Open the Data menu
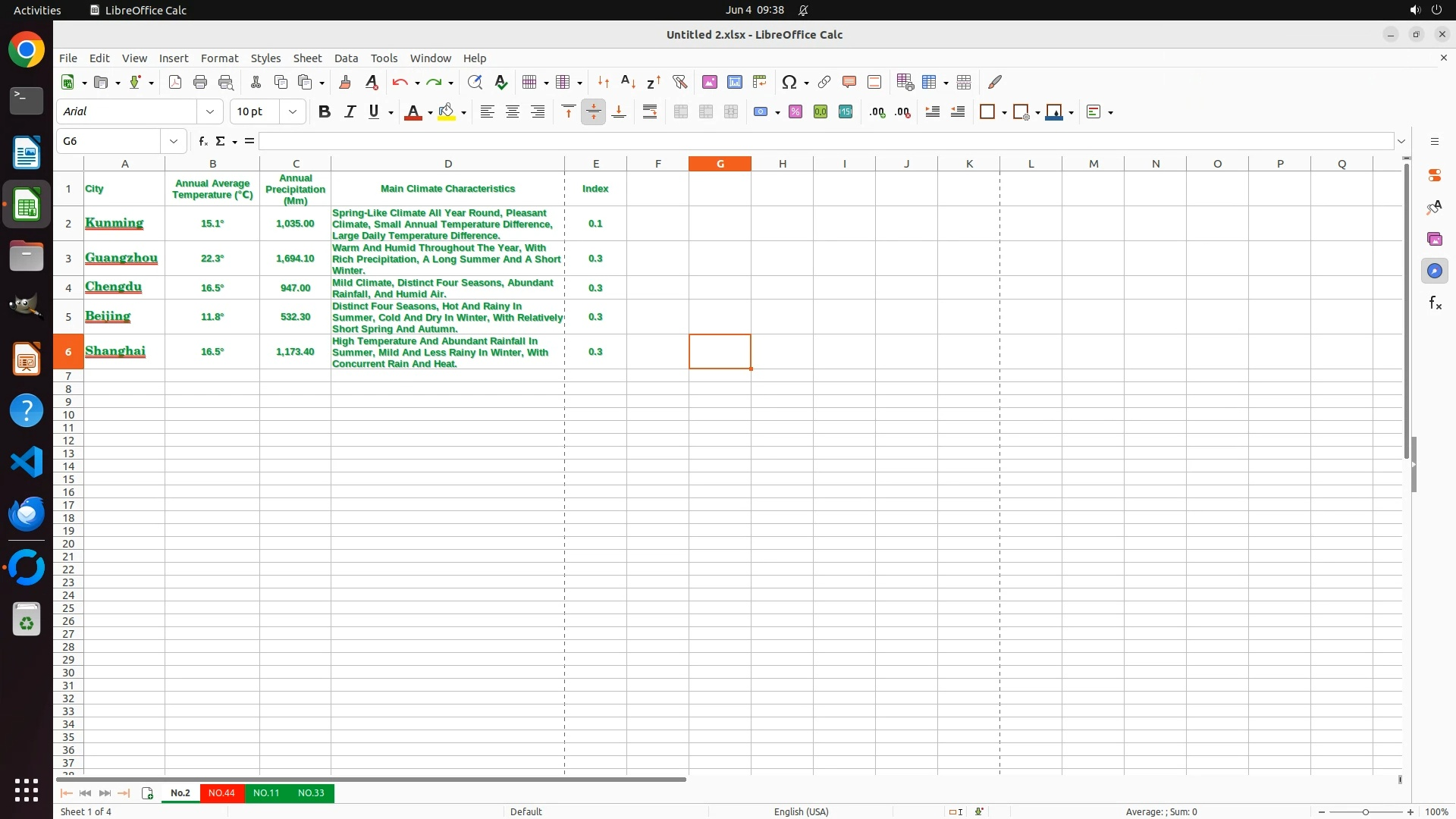This screenshot has height=819, width=1456. (346, 58)
